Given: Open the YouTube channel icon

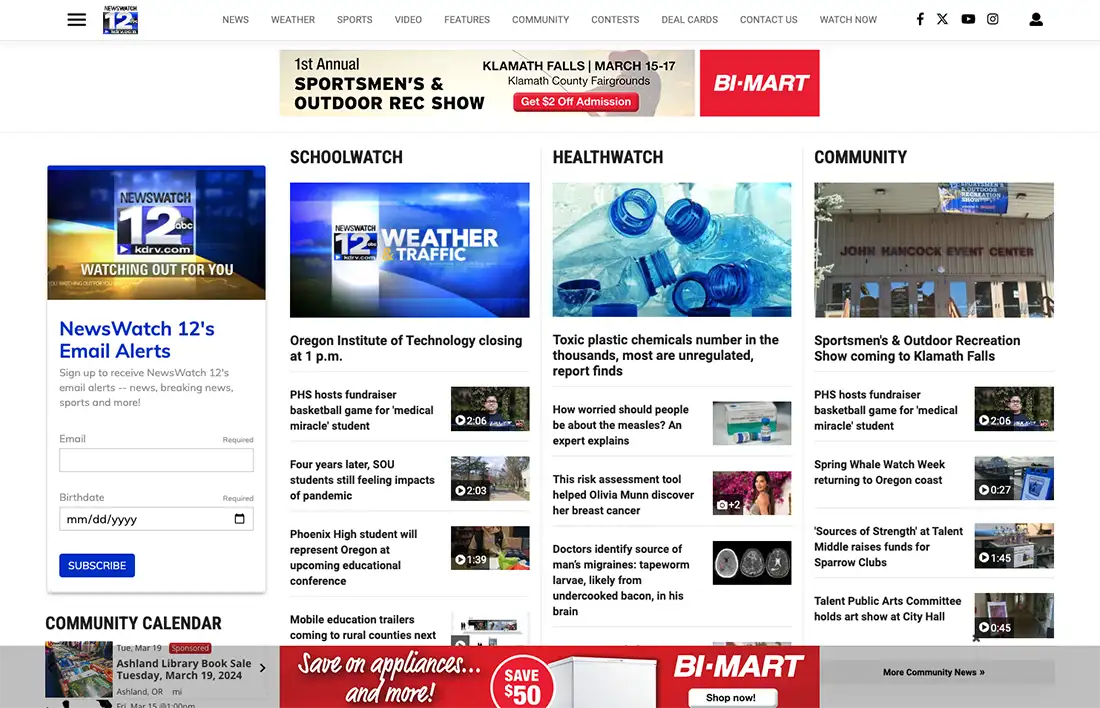Looking at the screenshot, I should pyautogui.click(x=968, y=19).
